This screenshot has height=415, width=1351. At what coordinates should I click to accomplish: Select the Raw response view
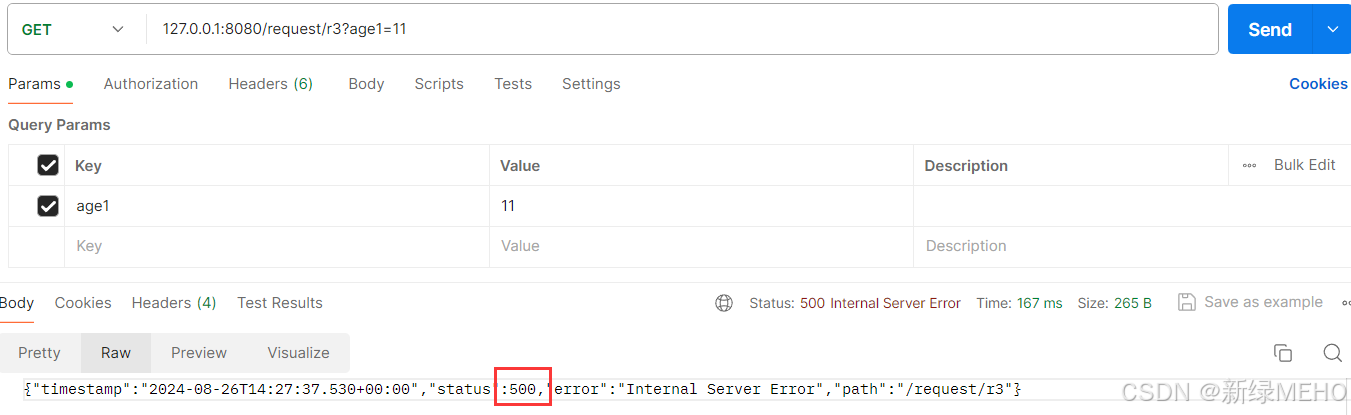coord(116,353)
